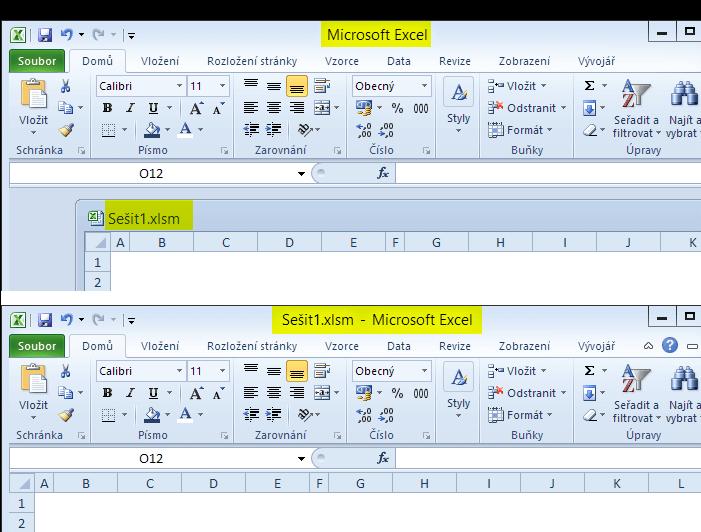Click Vložit paste button in top window
The image size is (701, 532).
[x=34, y=107]
